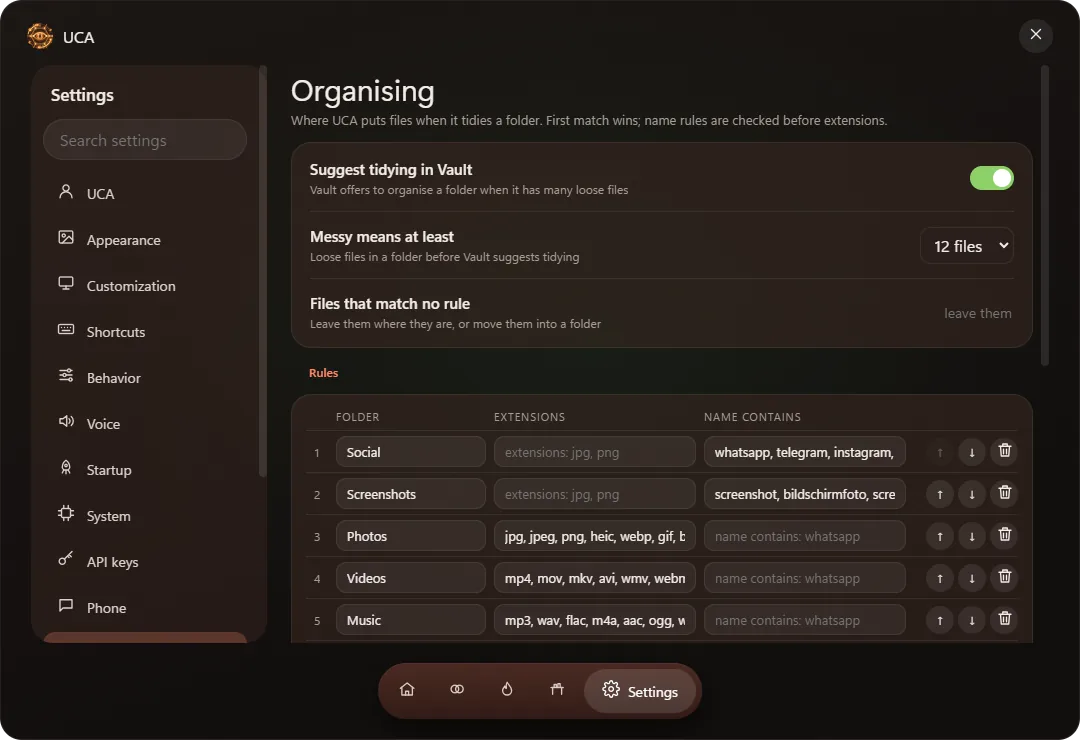Select Settings tab in bottom dock
Screen dimensions: 1080x740
click(x=640, y=691)
